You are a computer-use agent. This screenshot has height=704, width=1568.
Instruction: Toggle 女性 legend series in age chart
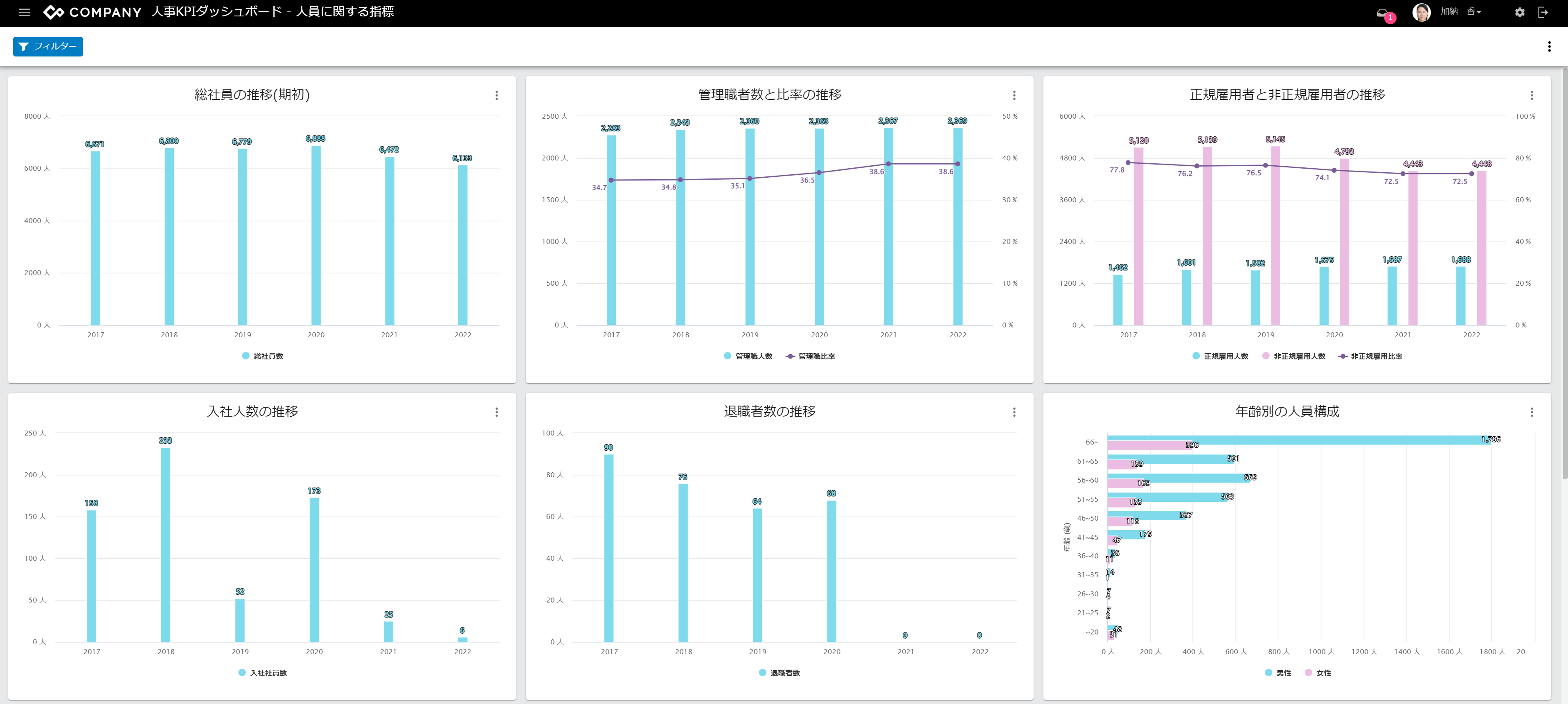click(1323, 673)
